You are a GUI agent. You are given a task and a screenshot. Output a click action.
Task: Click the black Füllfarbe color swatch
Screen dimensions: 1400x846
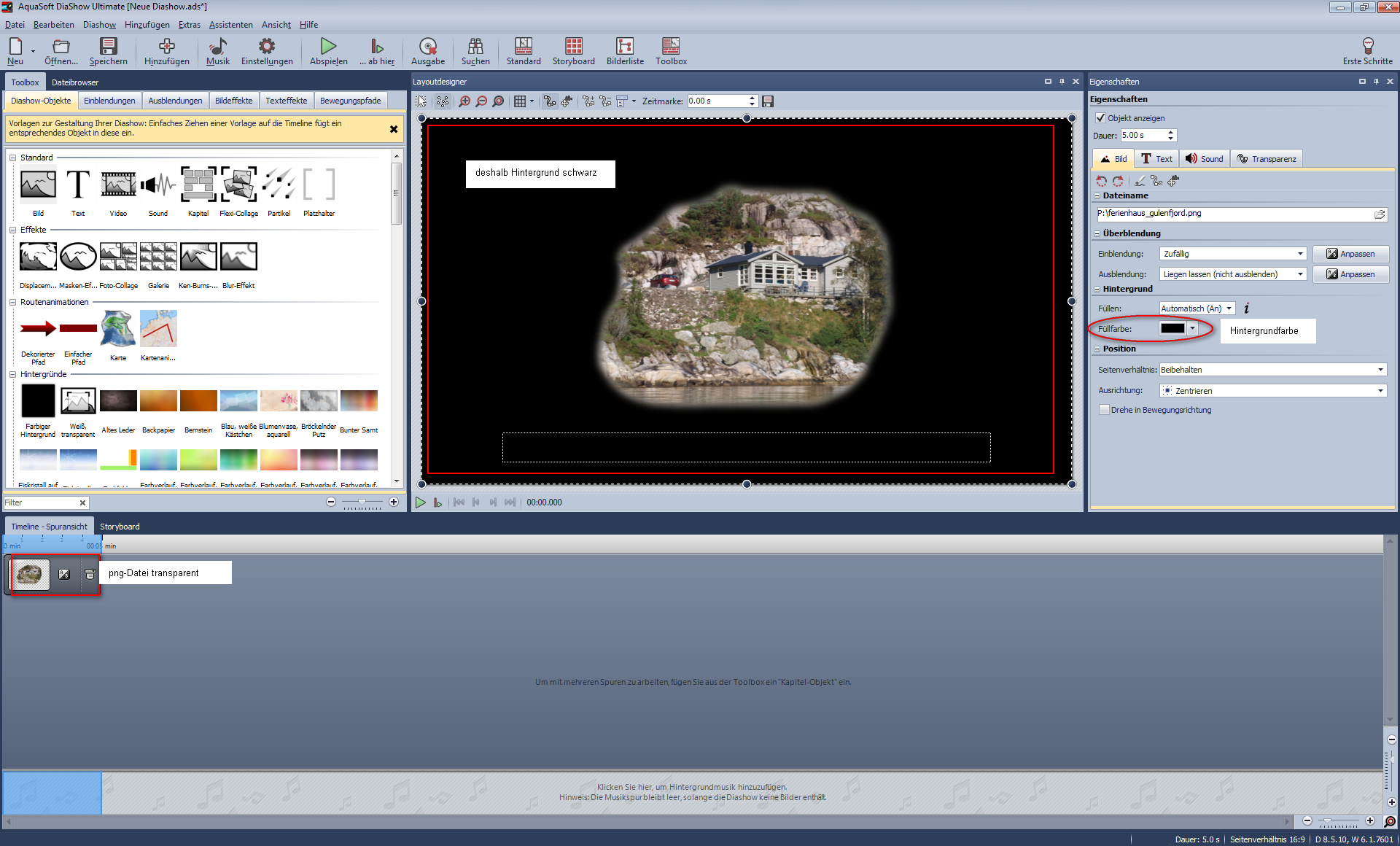click(1172, 329)
